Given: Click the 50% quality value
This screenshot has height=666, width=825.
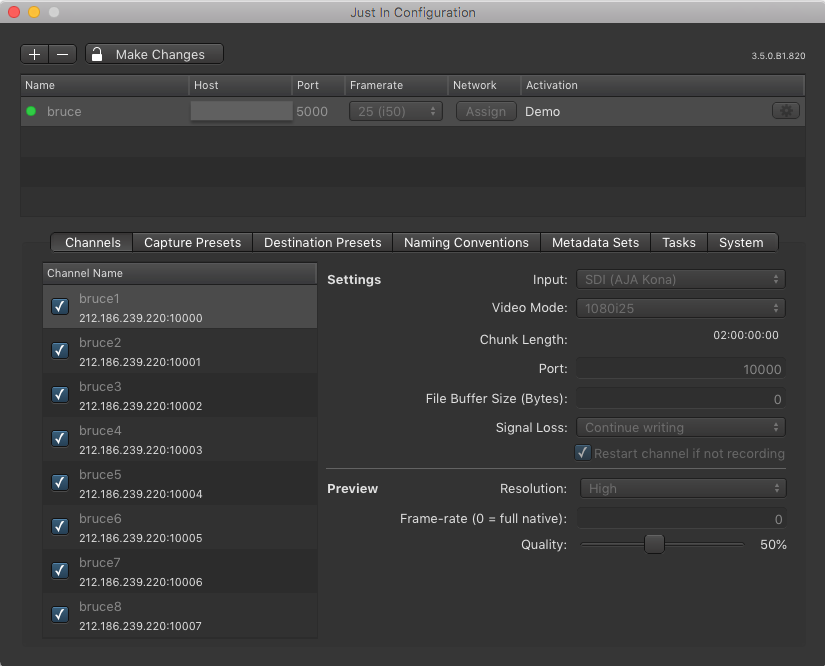Looking at the screenshot, I should tap(773, 544).
